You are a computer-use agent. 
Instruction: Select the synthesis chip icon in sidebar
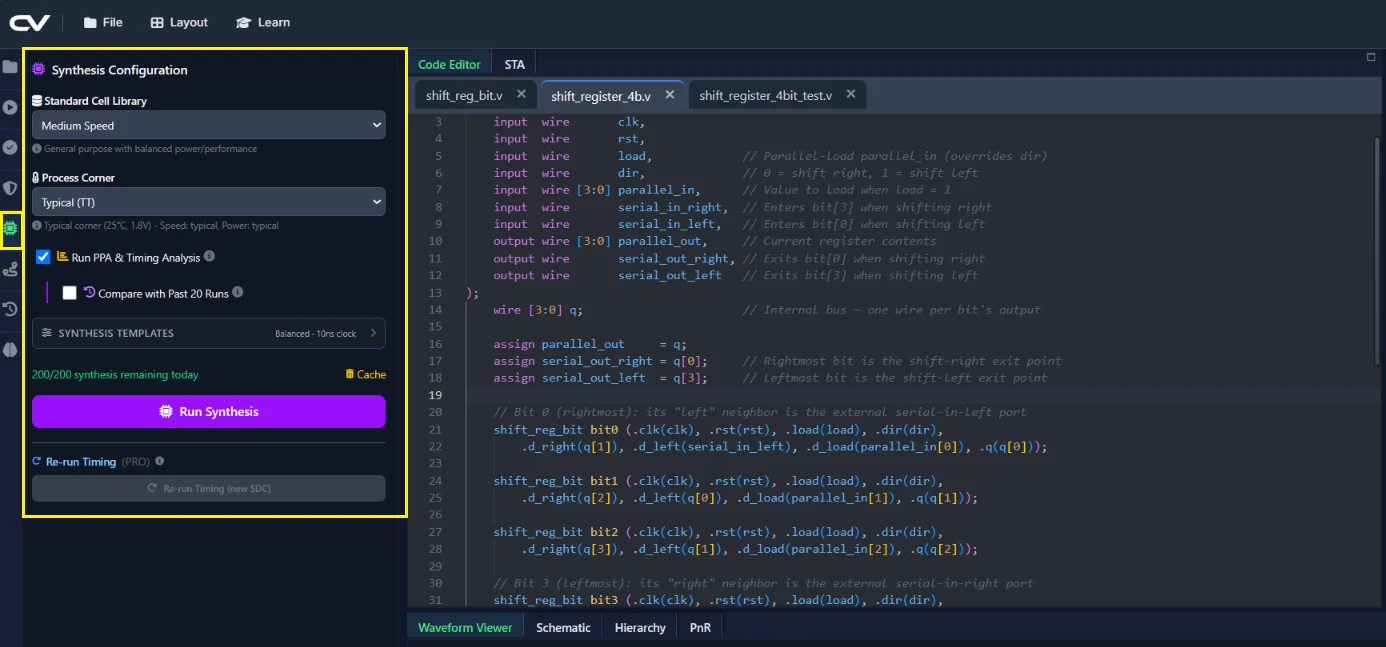[11, 228]
